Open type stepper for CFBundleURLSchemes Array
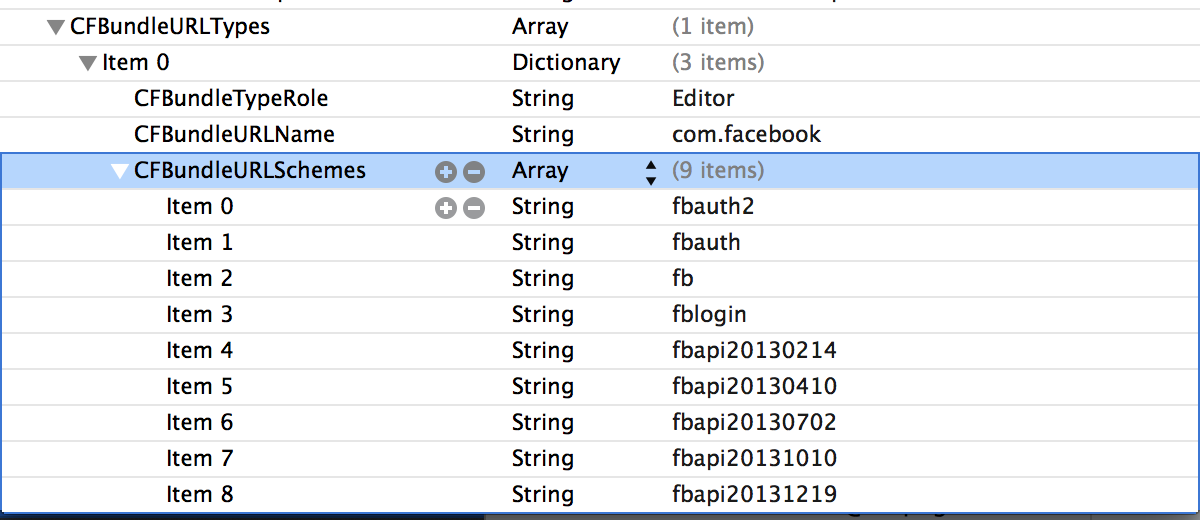The height and width of the screenshot is (520, 1200). tap(651, 172)
